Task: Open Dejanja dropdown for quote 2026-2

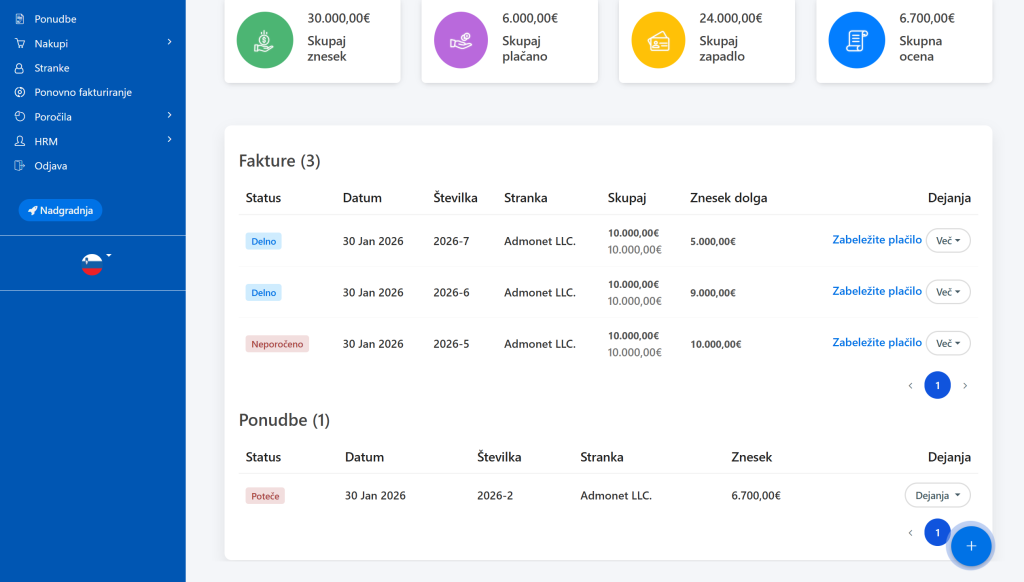Action: pyautogui.click(x=937, y=495)
